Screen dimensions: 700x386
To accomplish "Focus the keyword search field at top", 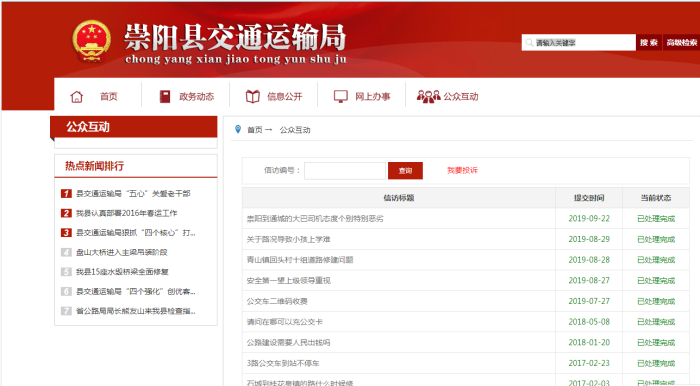I will coord(579,43).
